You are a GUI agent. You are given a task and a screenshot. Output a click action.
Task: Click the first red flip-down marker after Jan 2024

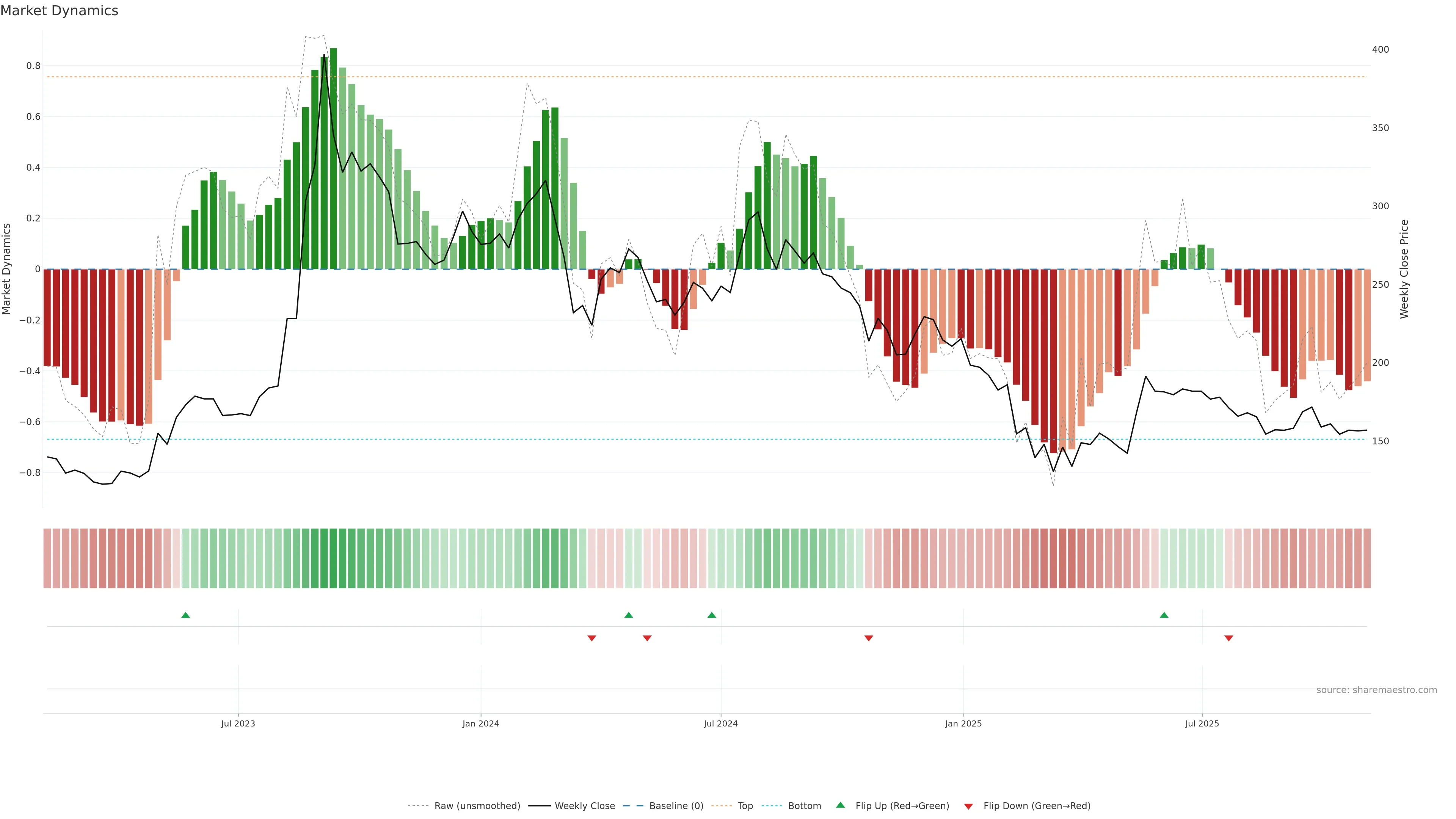point(592,638)
